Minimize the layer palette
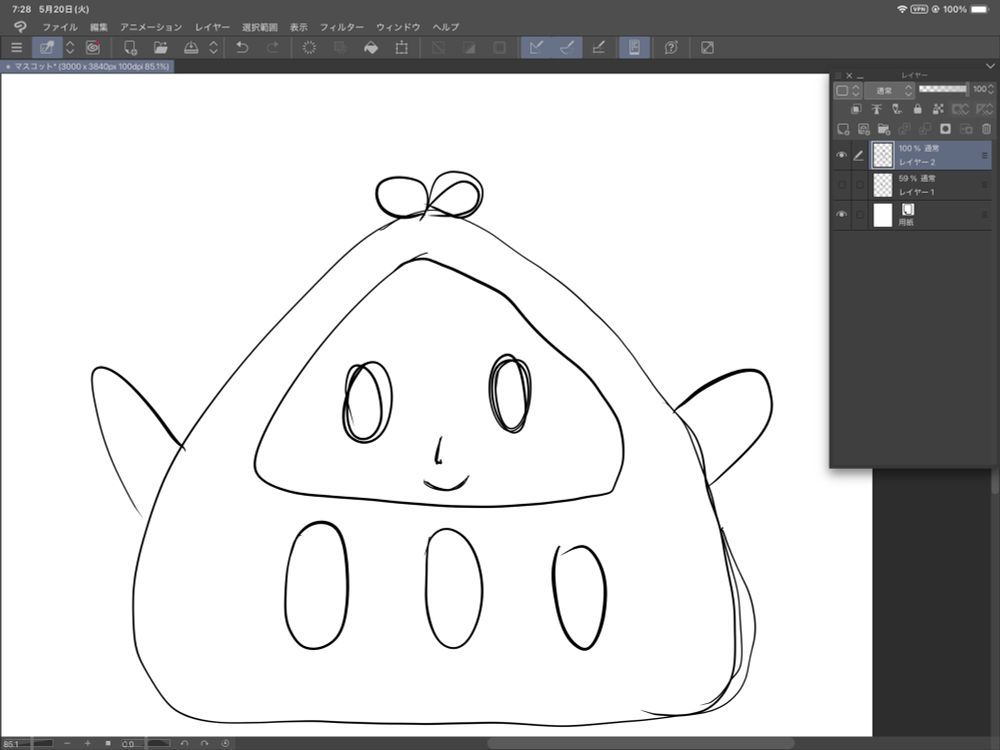This screenshot has width=1000, height=750. pos(860,76)
